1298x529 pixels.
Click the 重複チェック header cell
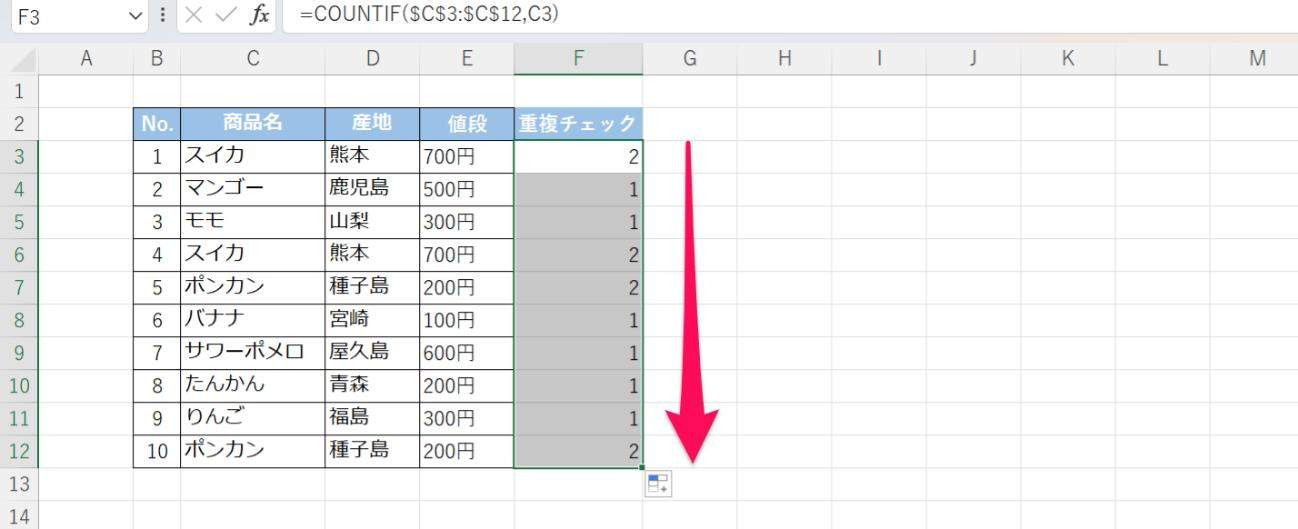click(x=578, y=124)
